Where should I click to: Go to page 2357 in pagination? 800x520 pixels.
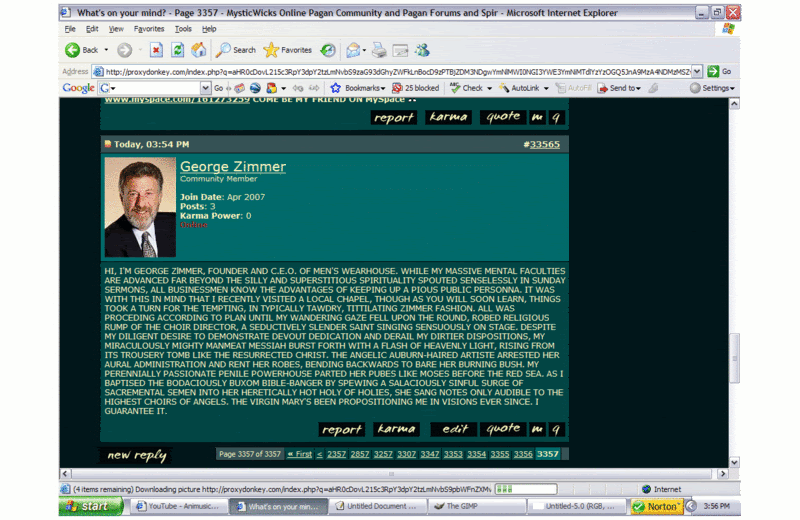tap(336, 454)
